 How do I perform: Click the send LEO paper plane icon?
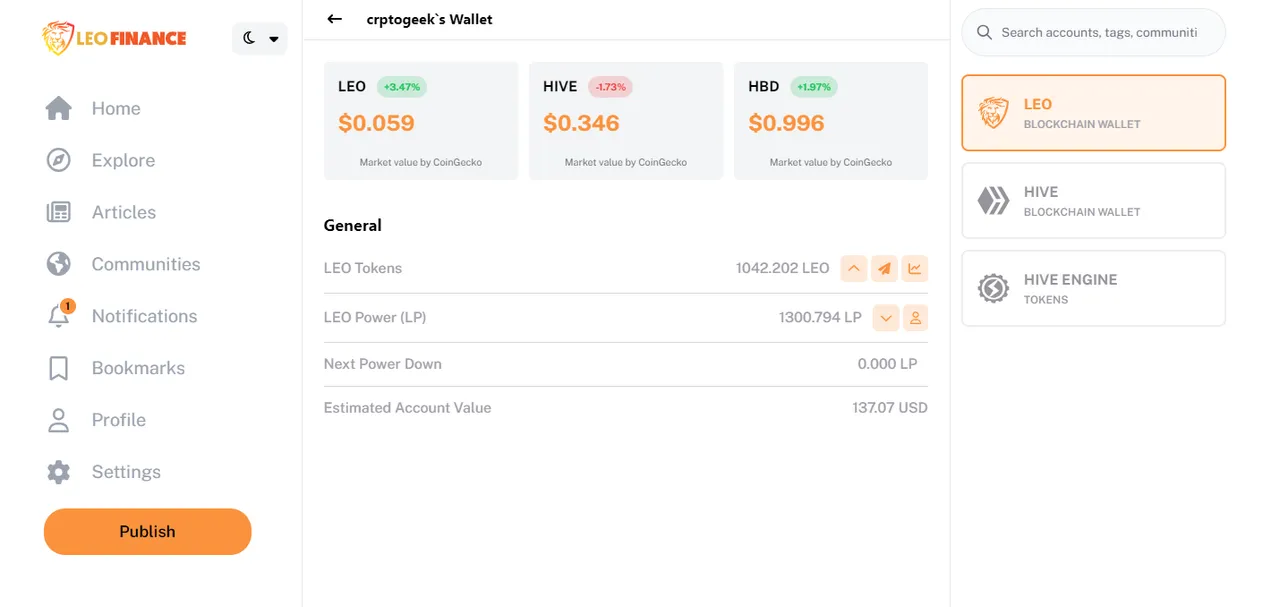[x=884, y=268]
